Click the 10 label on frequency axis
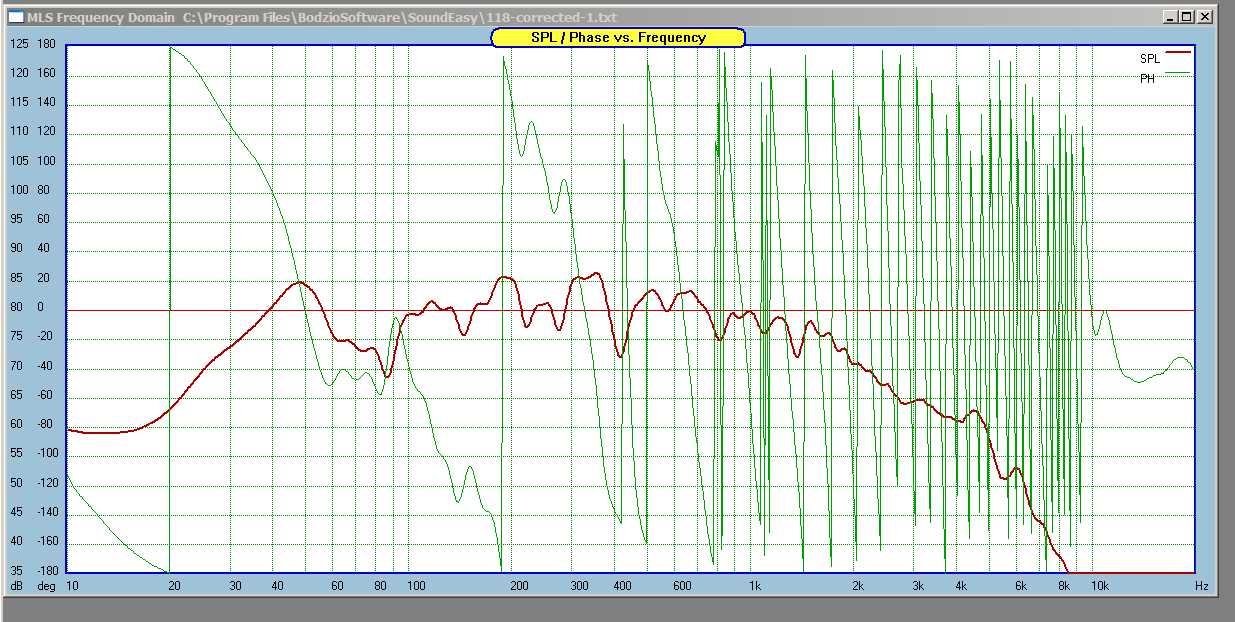 [x=72, y=587]
